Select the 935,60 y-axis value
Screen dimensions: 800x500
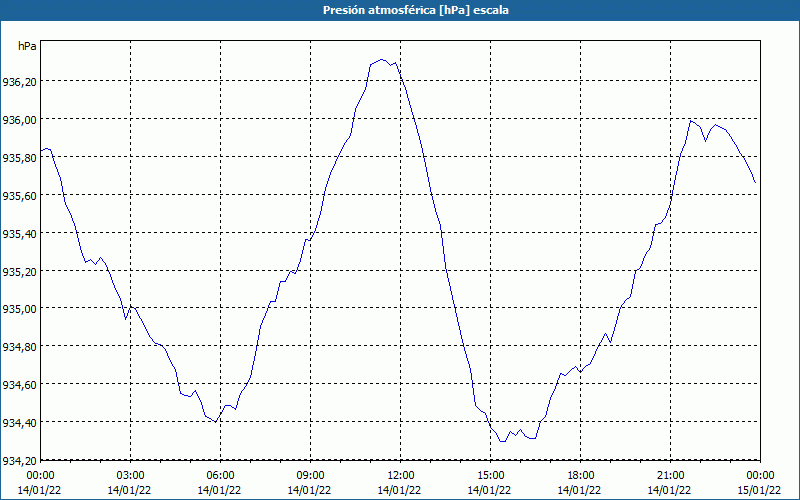(19, 195)
